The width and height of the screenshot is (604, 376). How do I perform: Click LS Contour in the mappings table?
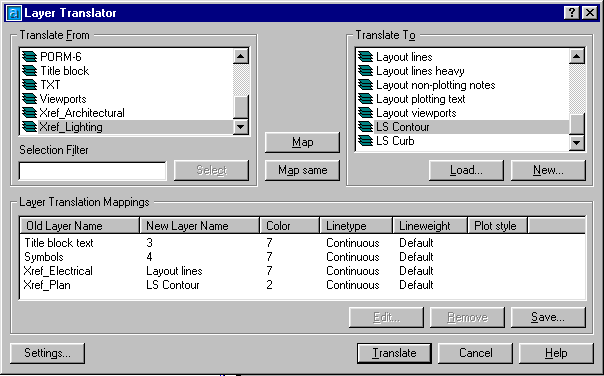[173, 285]
